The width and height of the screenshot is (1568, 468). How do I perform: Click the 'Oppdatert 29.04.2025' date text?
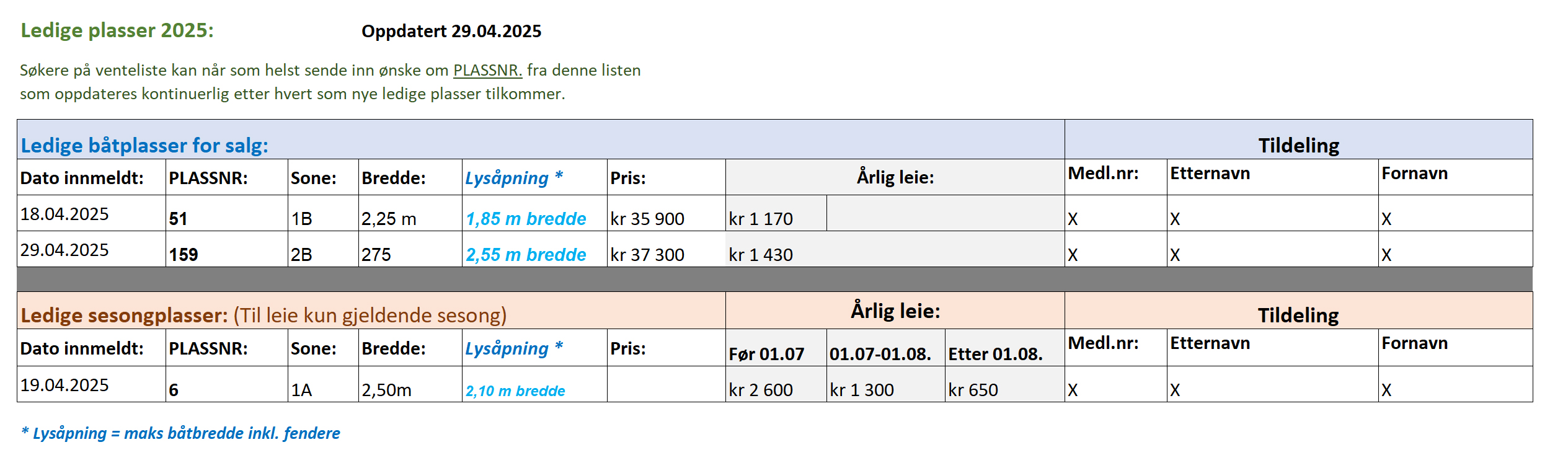pos(451,31)
